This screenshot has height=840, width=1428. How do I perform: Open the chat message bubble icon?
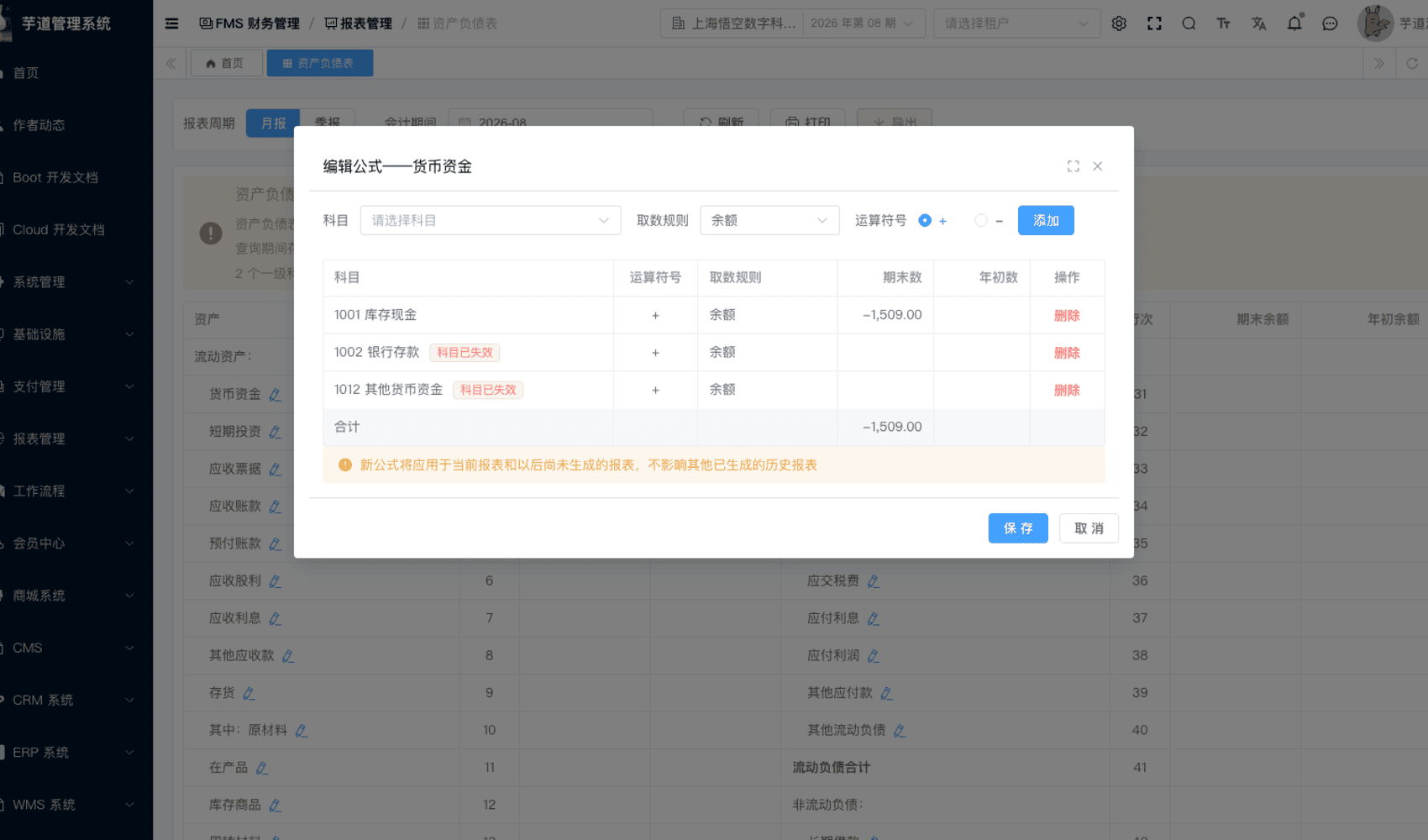tap(1330, 24)
